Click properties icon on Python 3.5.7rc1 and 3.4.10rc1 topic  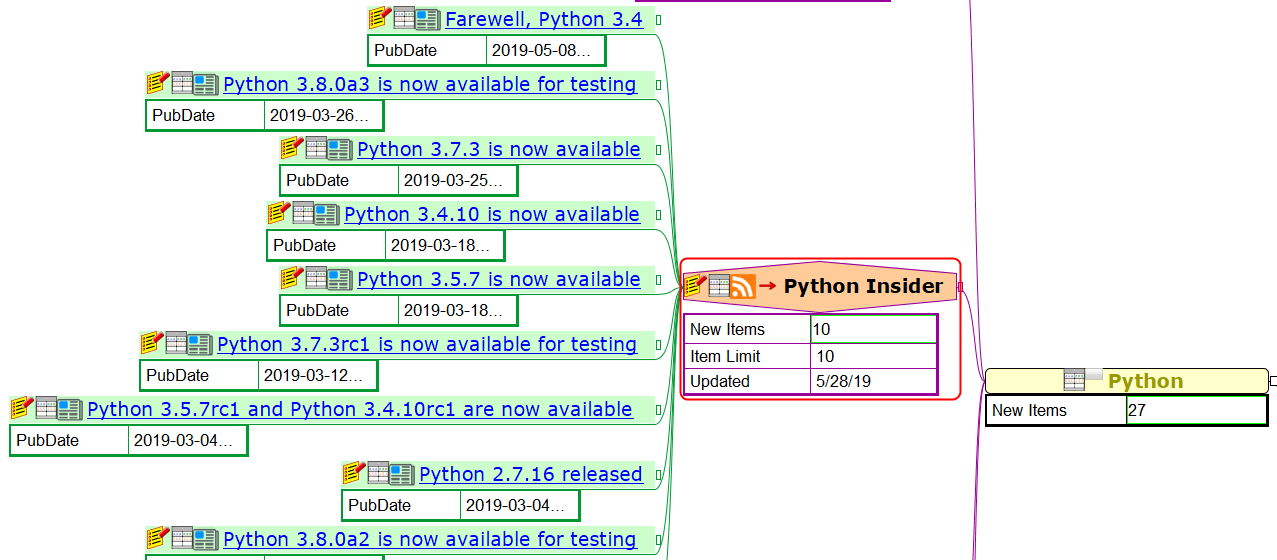pyautogui.click(x=46, y=407)
